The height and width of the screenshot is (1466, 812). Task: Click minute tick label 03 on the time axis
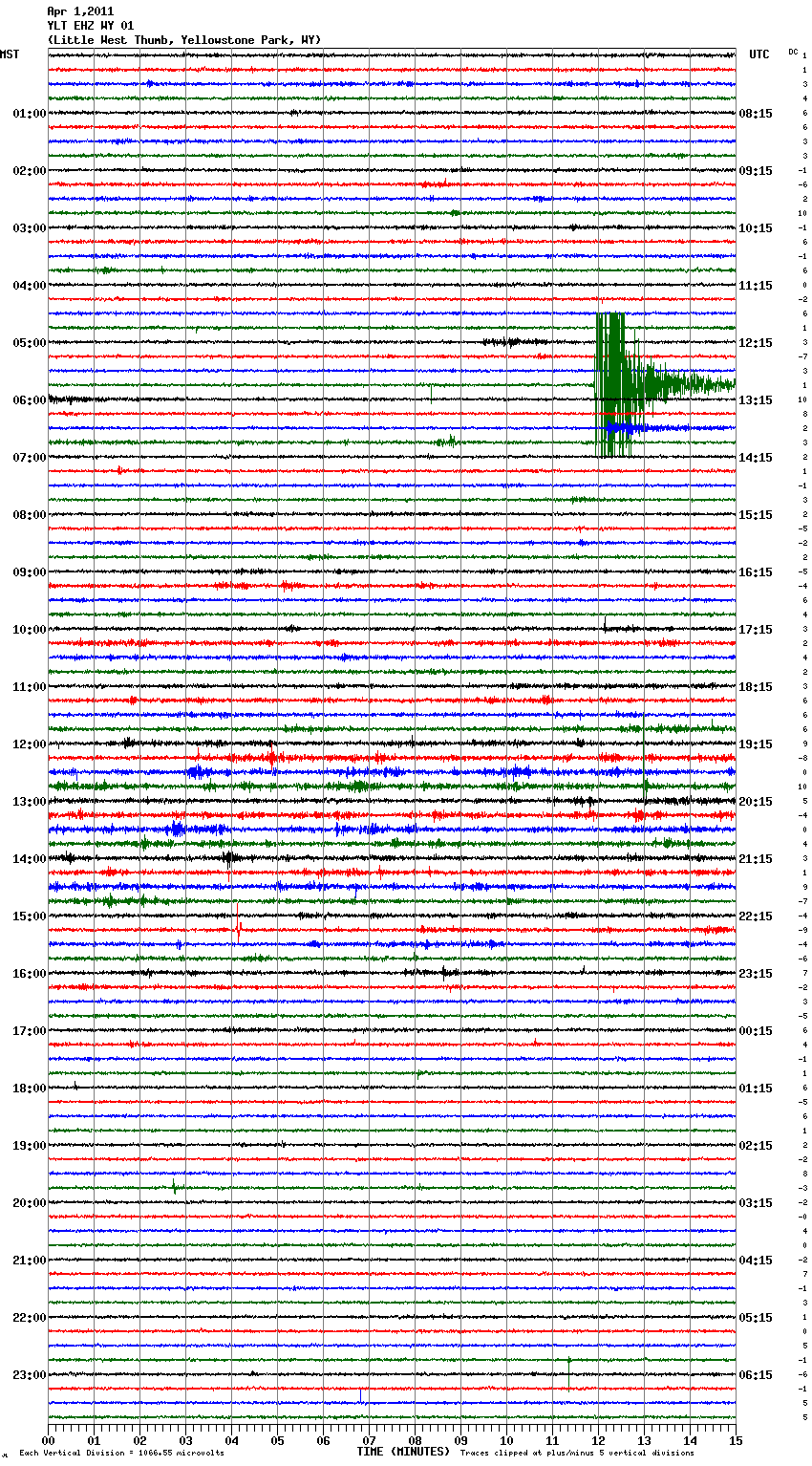pos(185,1440)
